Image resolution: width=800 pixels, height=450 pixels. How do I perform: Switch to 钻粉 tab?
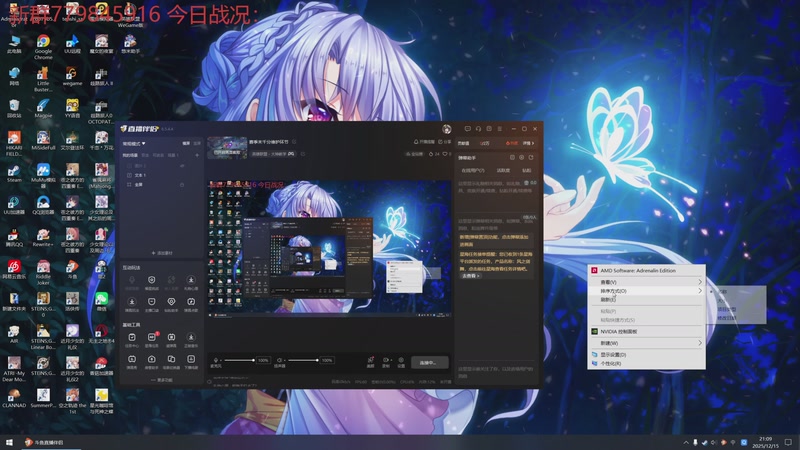click(527, 170)
